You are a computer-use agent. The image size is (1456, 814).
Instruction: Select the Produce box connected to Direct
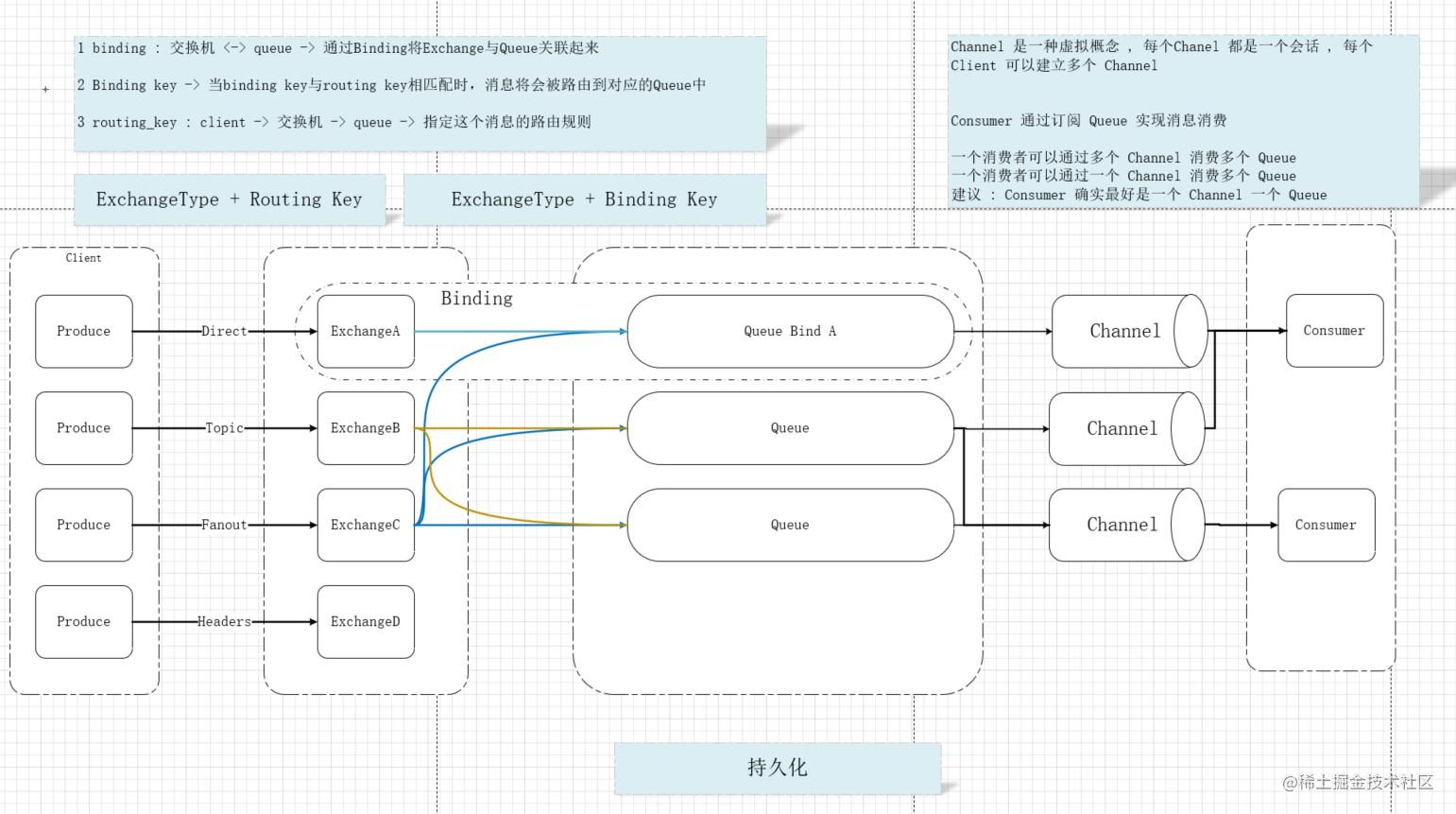pos(84,331)
